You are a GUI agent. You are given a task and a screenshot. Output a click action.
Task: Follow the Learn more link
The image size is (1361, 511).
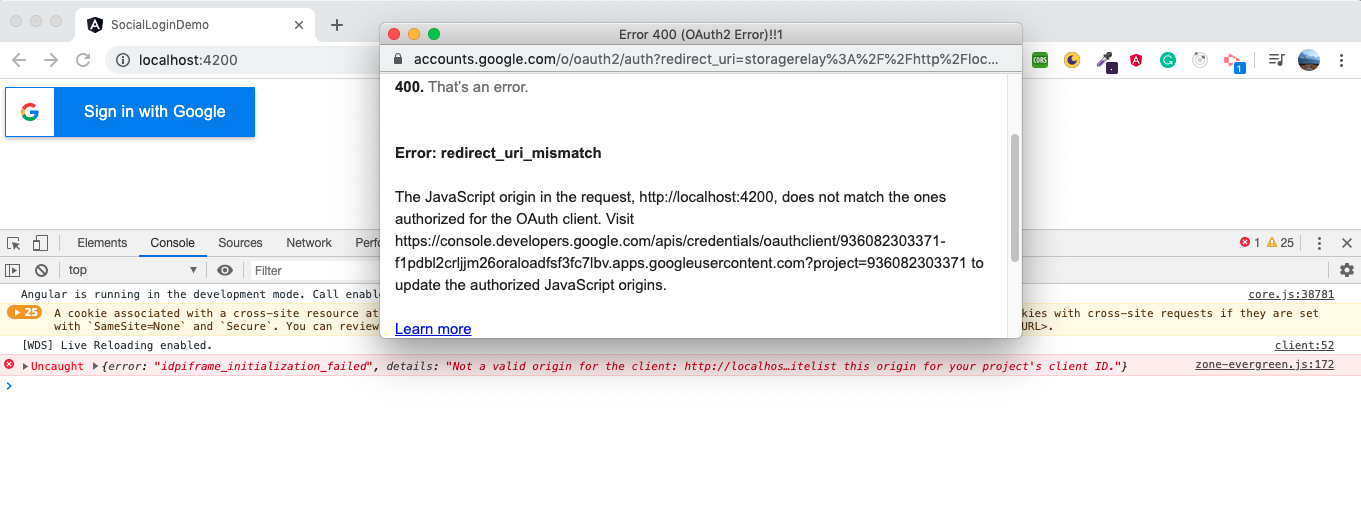pyautogui.click(x=433, y=329)
